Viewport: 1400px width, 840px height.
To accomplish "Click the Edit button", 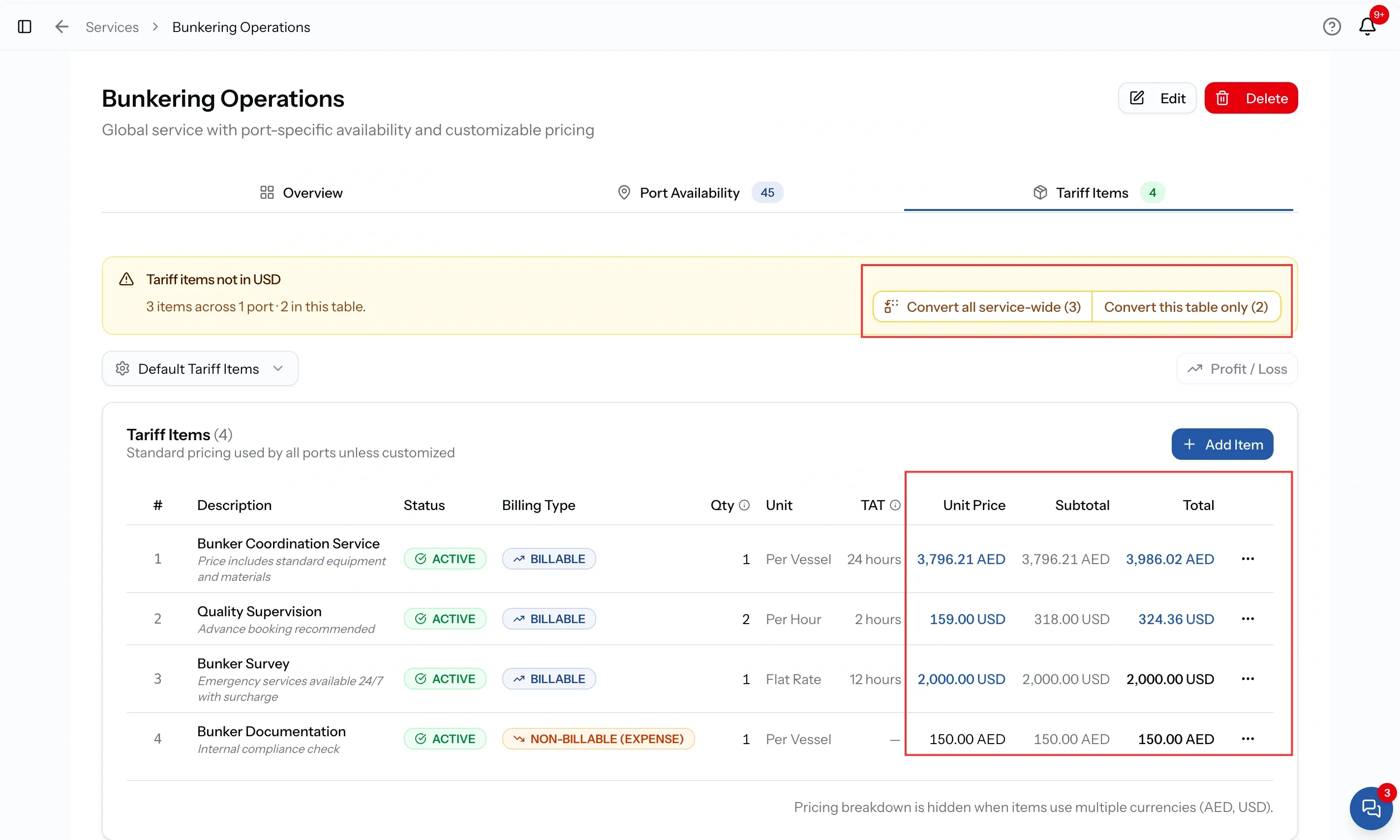I will 1157,98.
